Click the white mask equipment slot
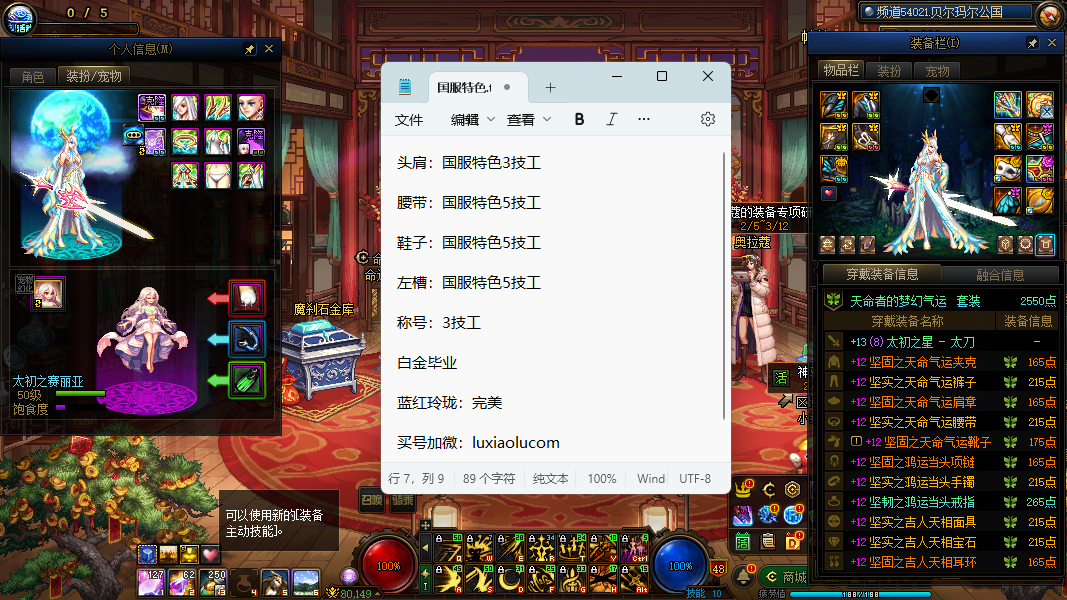Image resolution: width=1067 pixels, height=600 pixels. coord(1007,168)
